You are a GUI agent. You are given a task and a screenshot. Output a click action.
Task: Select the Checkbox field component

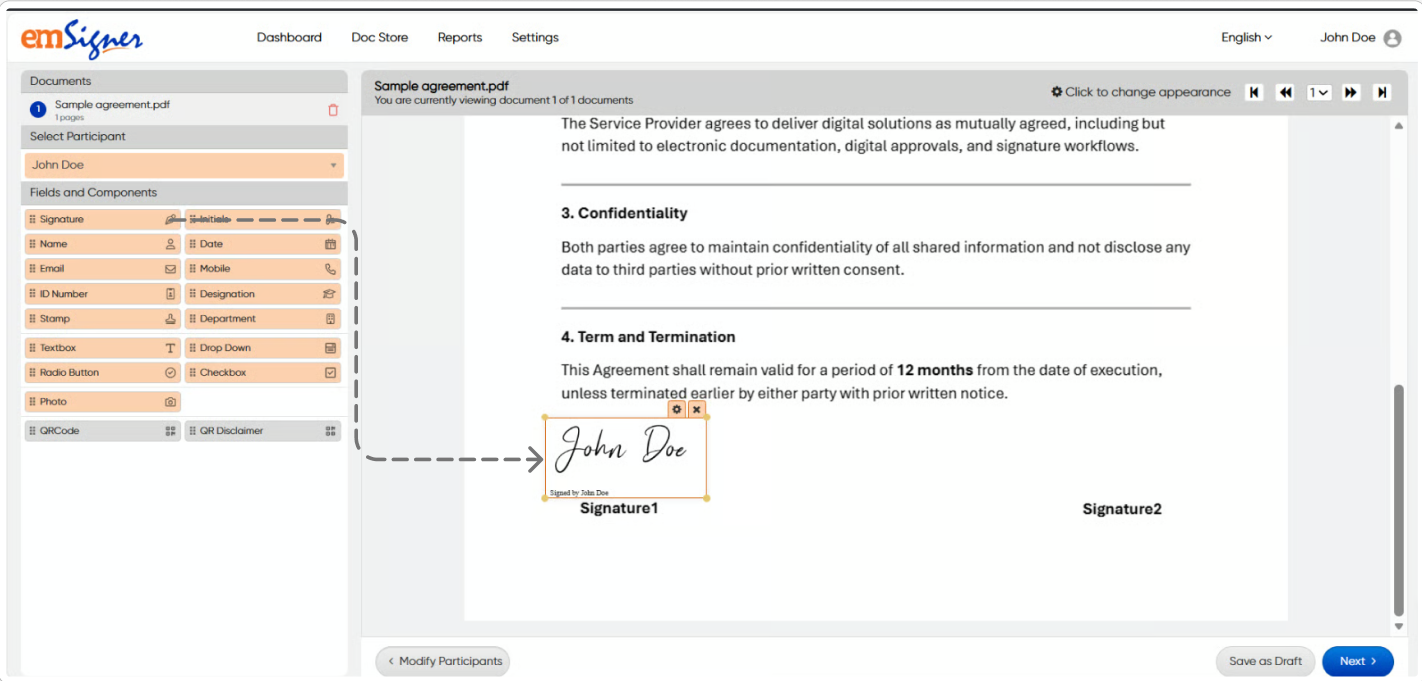pos(262,373)
